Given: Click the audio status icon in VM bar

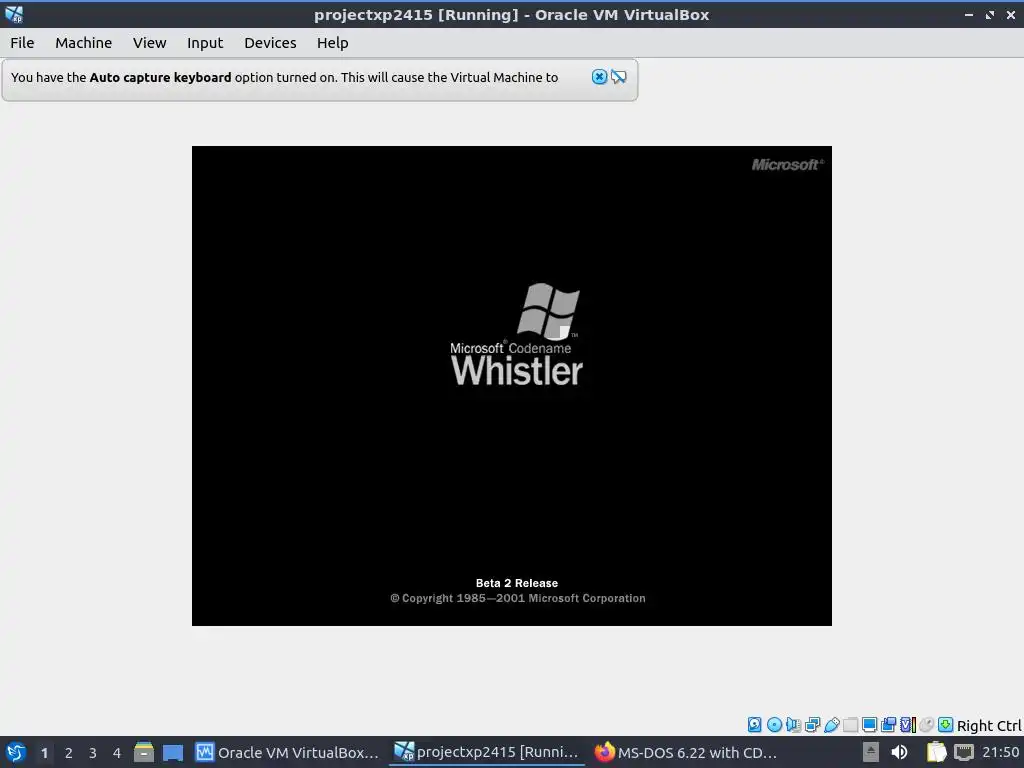Looking at the screenshot, I should pos(793,724).
